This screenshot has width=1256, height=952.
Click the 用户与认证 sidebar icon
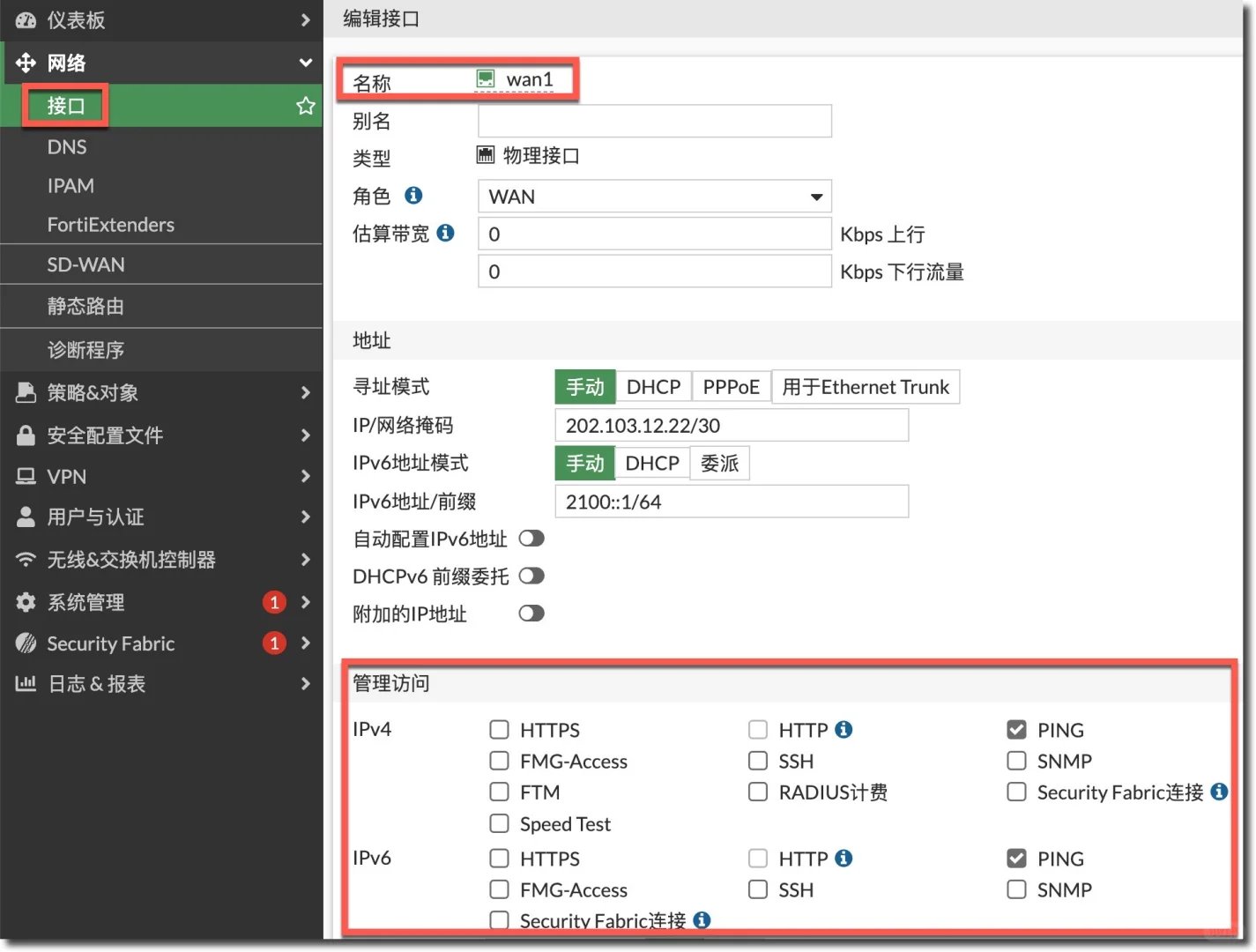click(25, 517)
